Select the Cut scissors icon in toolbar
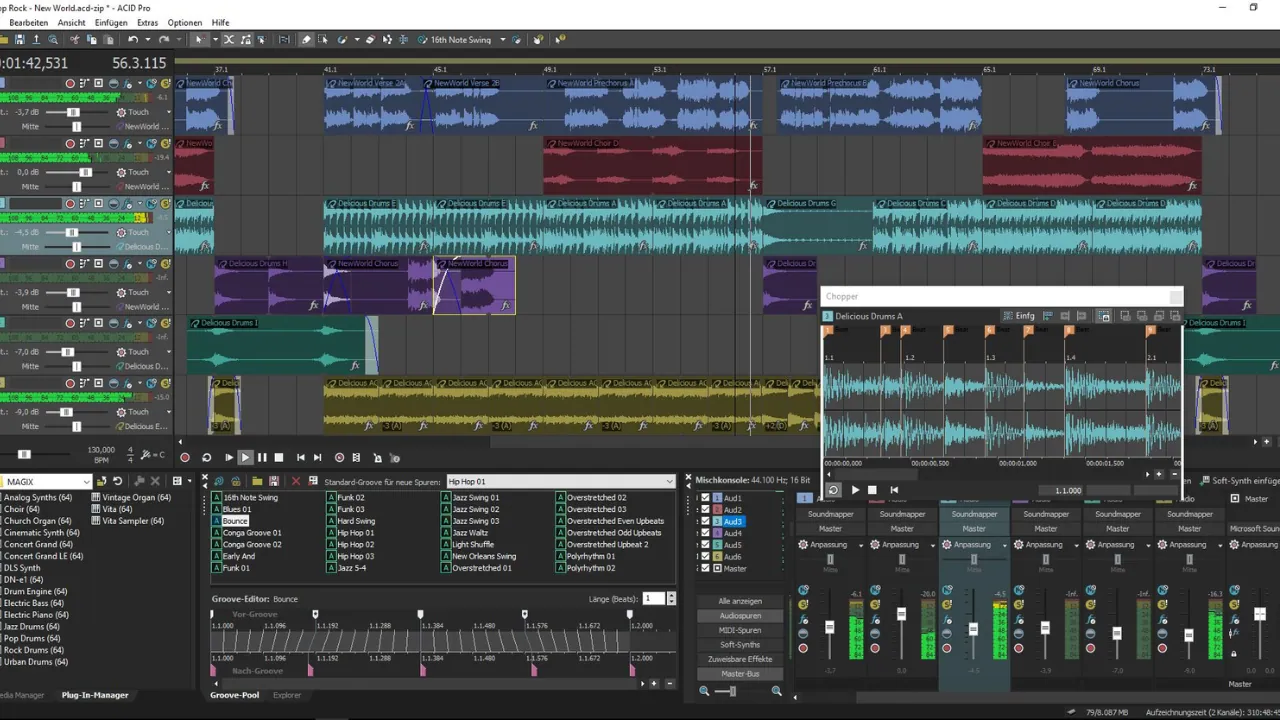Viewport: 1280px width, 720px height. click(x=74, y=40)
